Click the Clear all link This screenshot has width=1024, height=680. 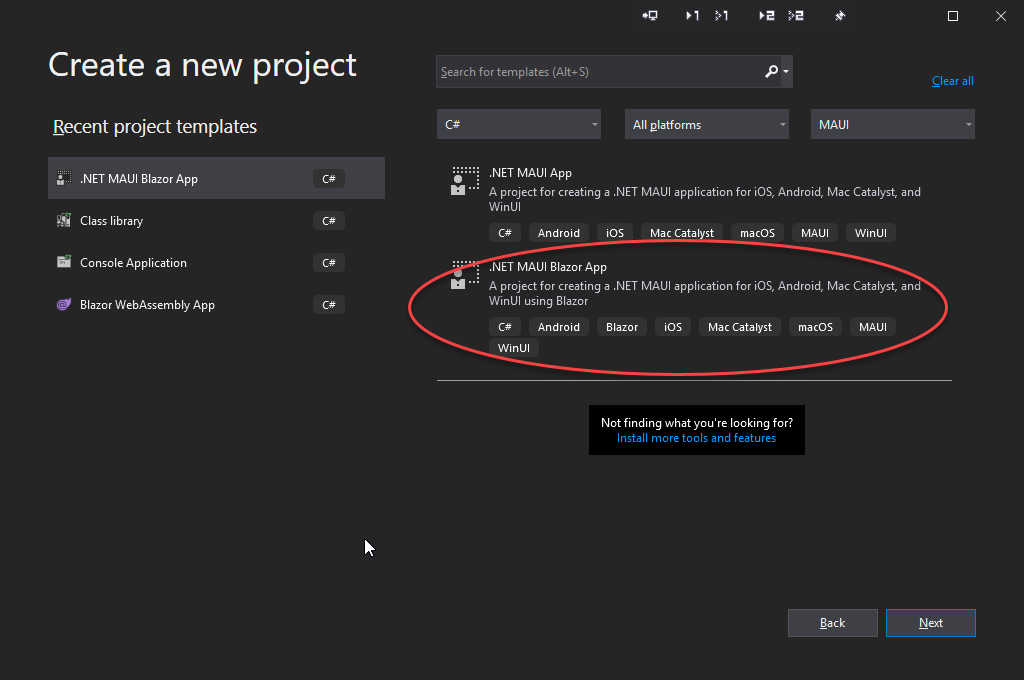pyautogui.click(x=952, y=81)
